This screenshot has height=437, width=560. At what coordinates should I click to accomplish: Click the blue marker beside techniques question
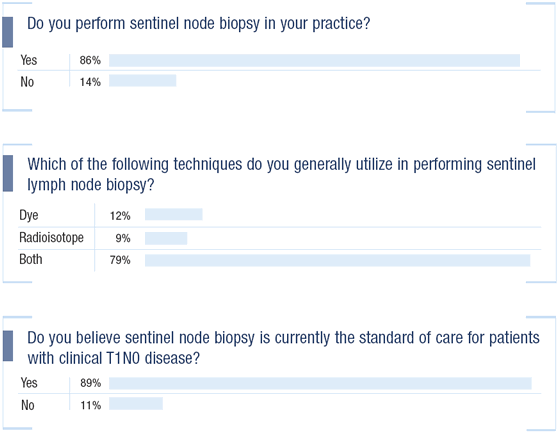8,174
